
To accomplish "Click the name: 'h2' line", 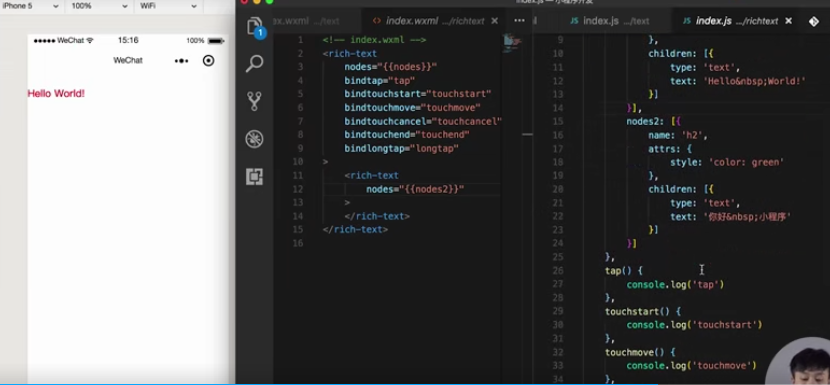I will tap(678, 135).
